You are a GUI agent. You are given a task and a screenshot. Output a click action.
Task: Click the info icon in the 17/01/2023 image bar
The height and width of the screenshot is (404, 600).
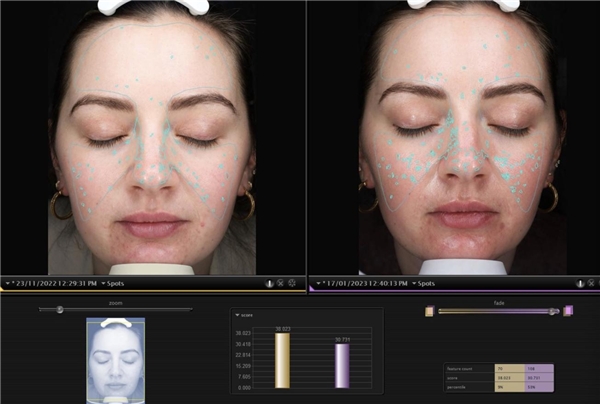pos(580,283)
